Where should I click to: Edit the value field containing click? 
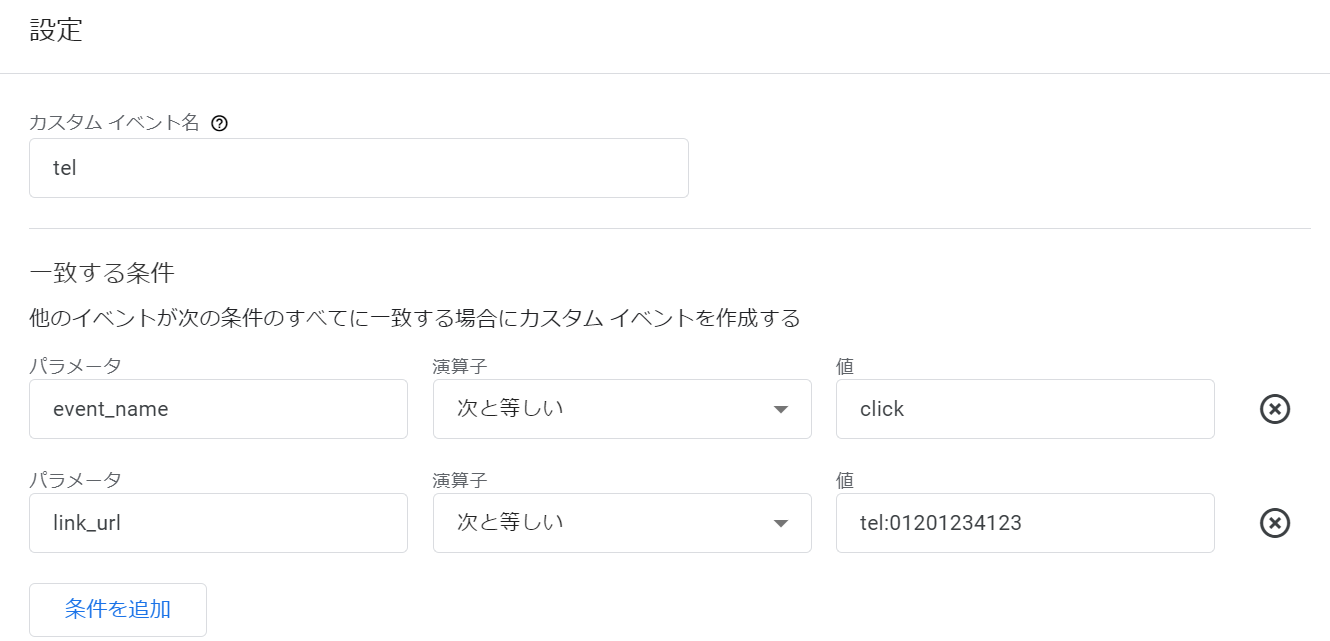[x=1025, y=409]
